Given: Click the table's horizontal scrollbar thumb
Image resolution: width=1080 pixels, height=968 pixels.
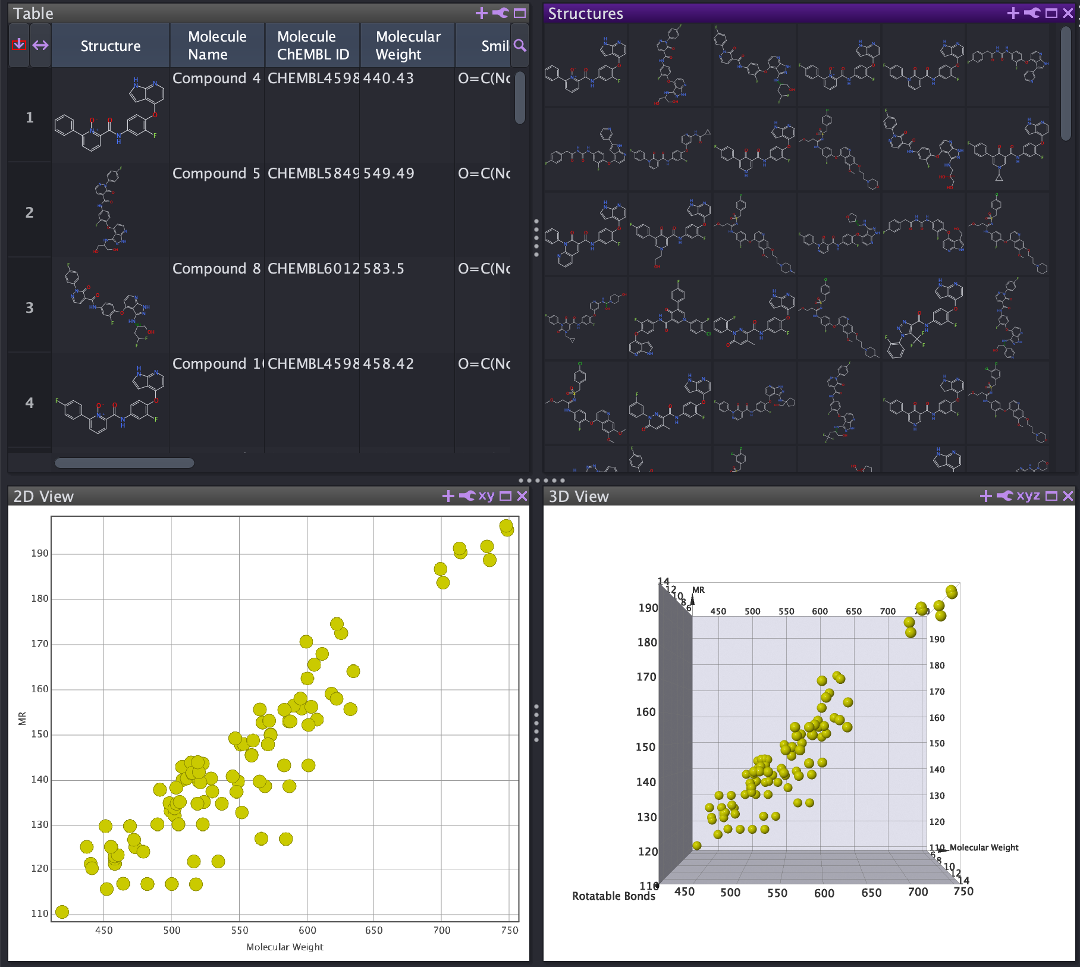Looking at the screenshot, I should [x=124, y=463].
